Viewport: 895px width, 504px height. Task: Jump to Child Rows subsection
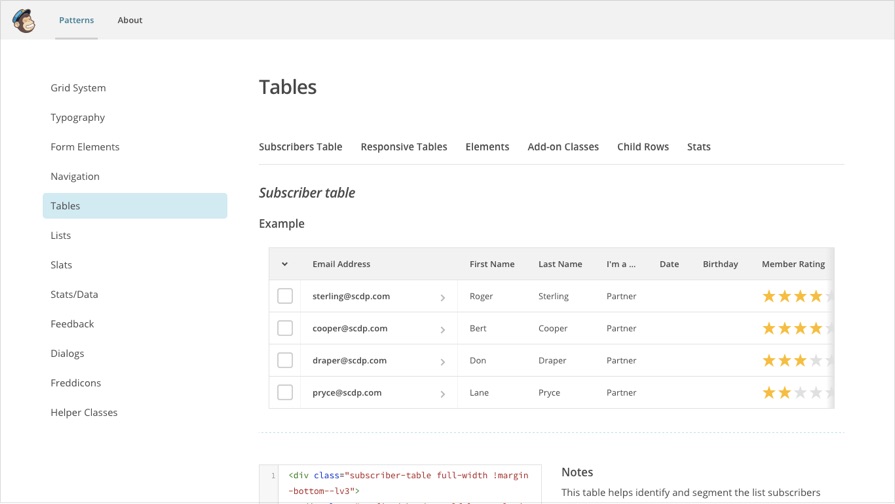pos(643,147)
